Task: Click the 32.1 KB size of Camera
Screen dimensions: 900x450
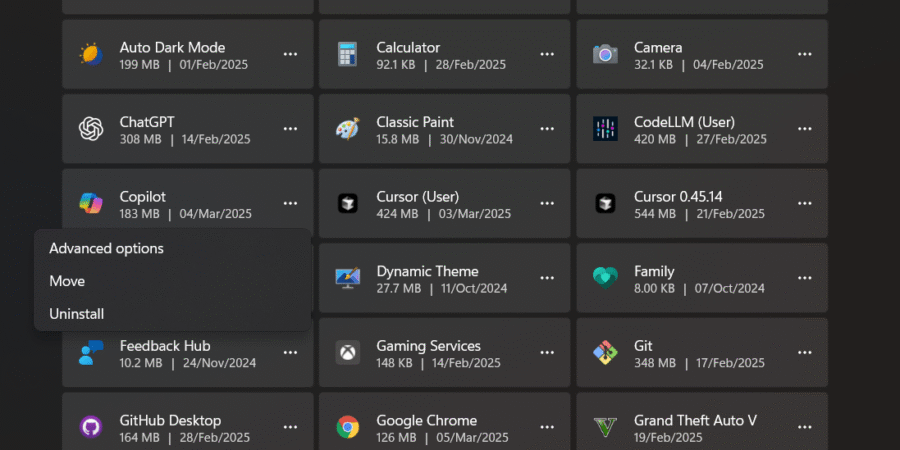Action: (653, 65)
